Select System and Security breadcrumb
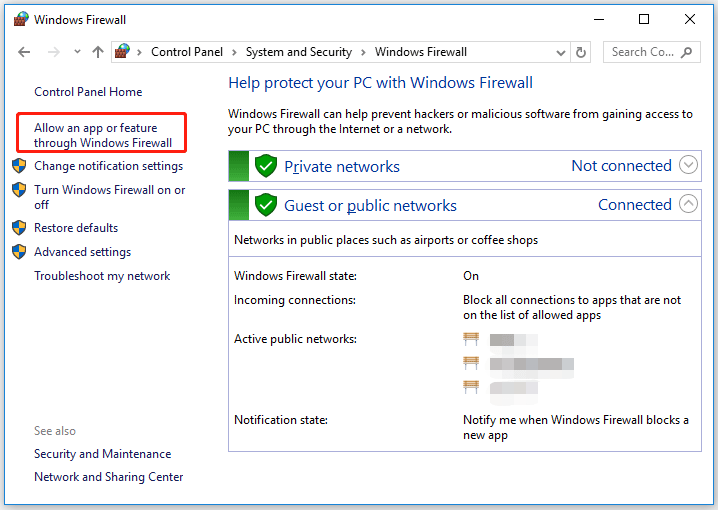Viewport: 718px width, 510px height. pos(299,52)
